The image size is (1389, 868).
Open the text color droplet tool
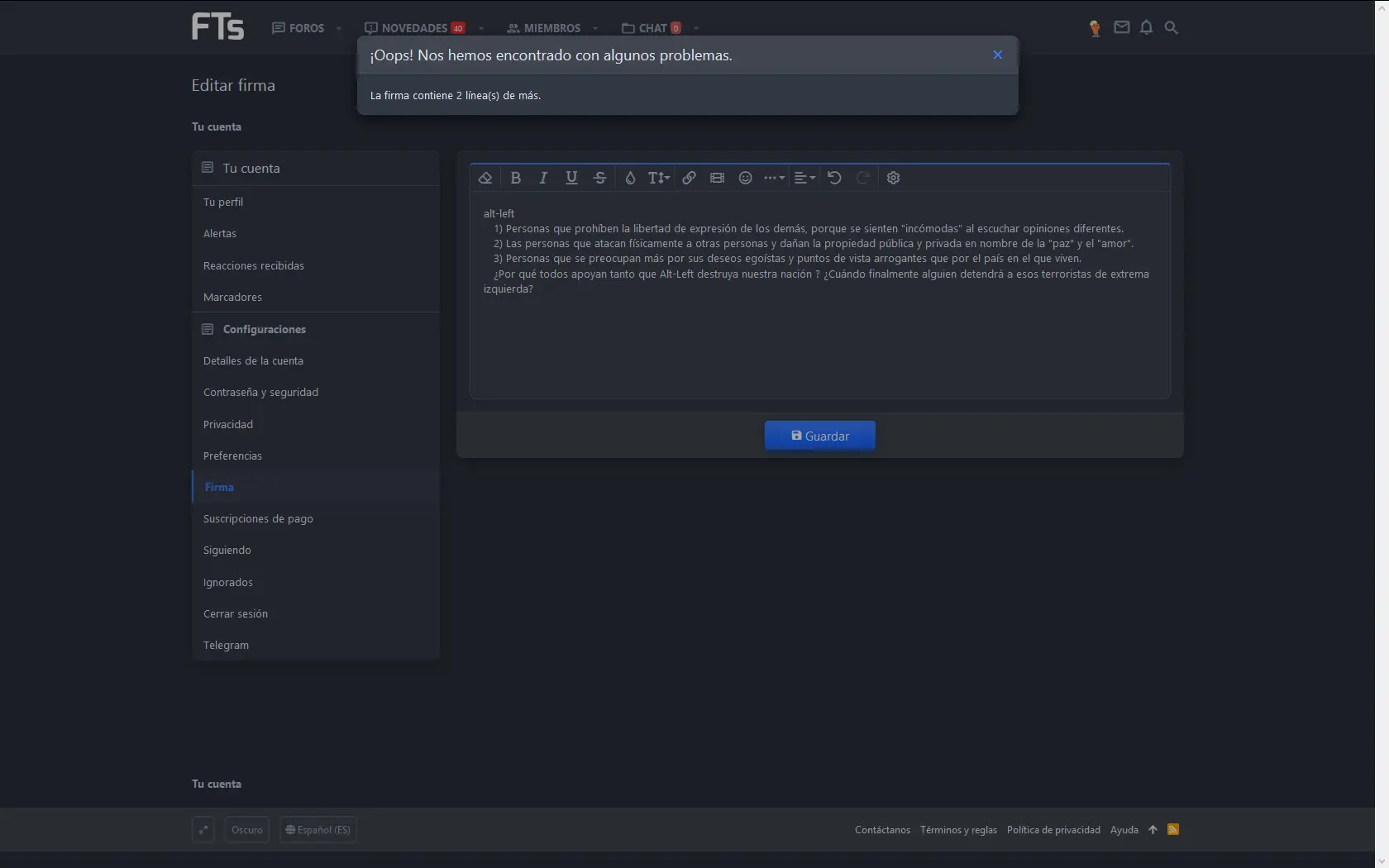[630, 178]
